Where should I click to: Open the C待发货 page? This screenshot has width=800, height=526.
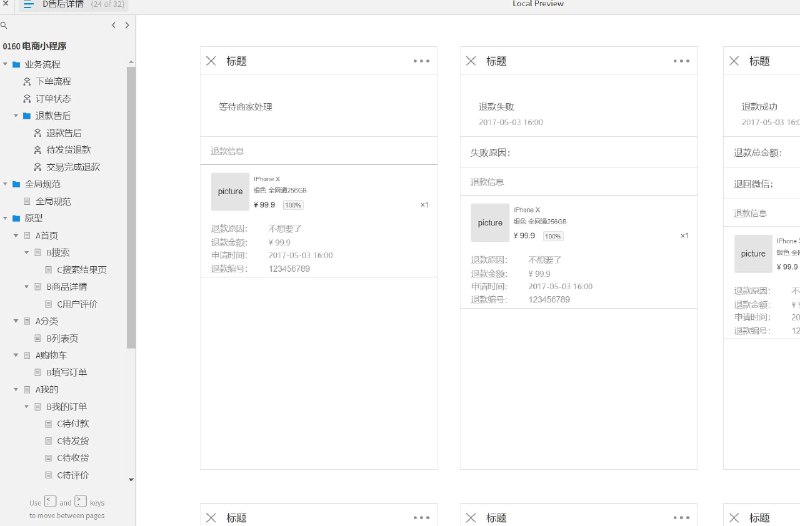(73, 441)
